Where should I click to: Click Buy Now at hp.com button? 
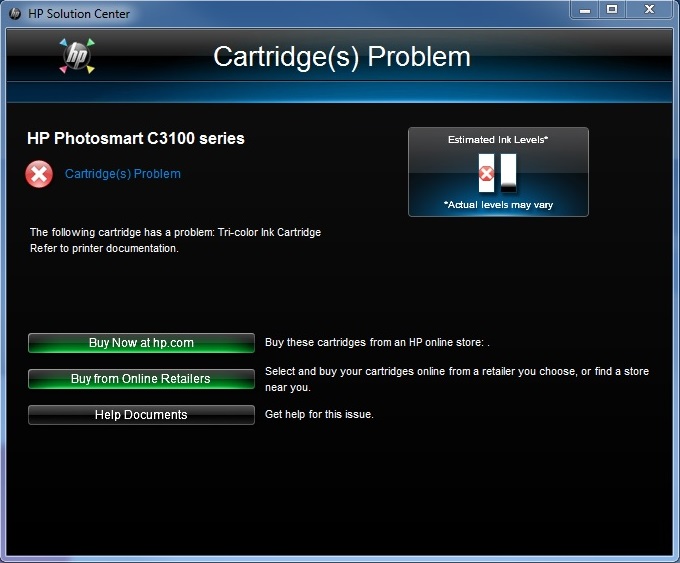click(x=141, y=343)
